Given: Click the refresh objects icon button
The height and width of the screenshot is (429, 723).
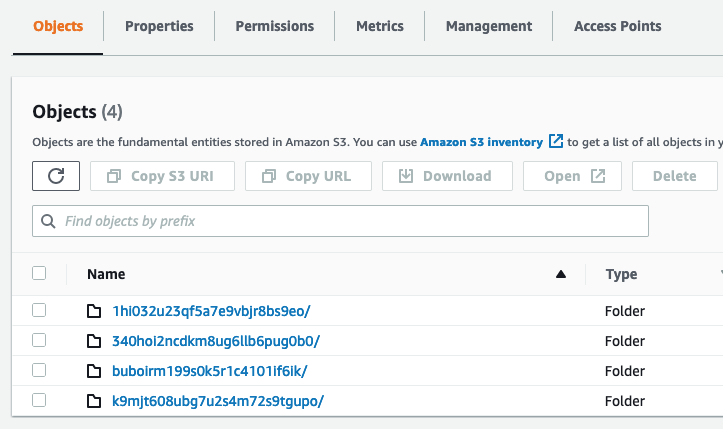Looking at the screenshot, I should coord(56,176).
